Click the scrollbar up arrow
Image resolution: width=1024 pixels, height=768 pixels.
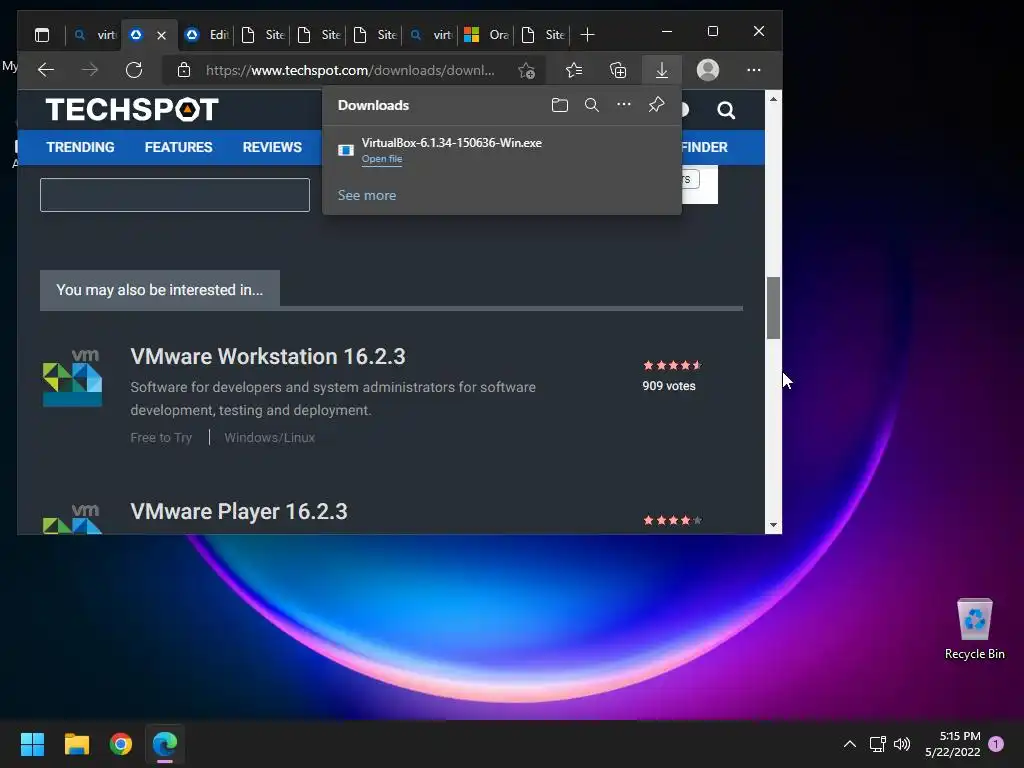coord(773,99)
